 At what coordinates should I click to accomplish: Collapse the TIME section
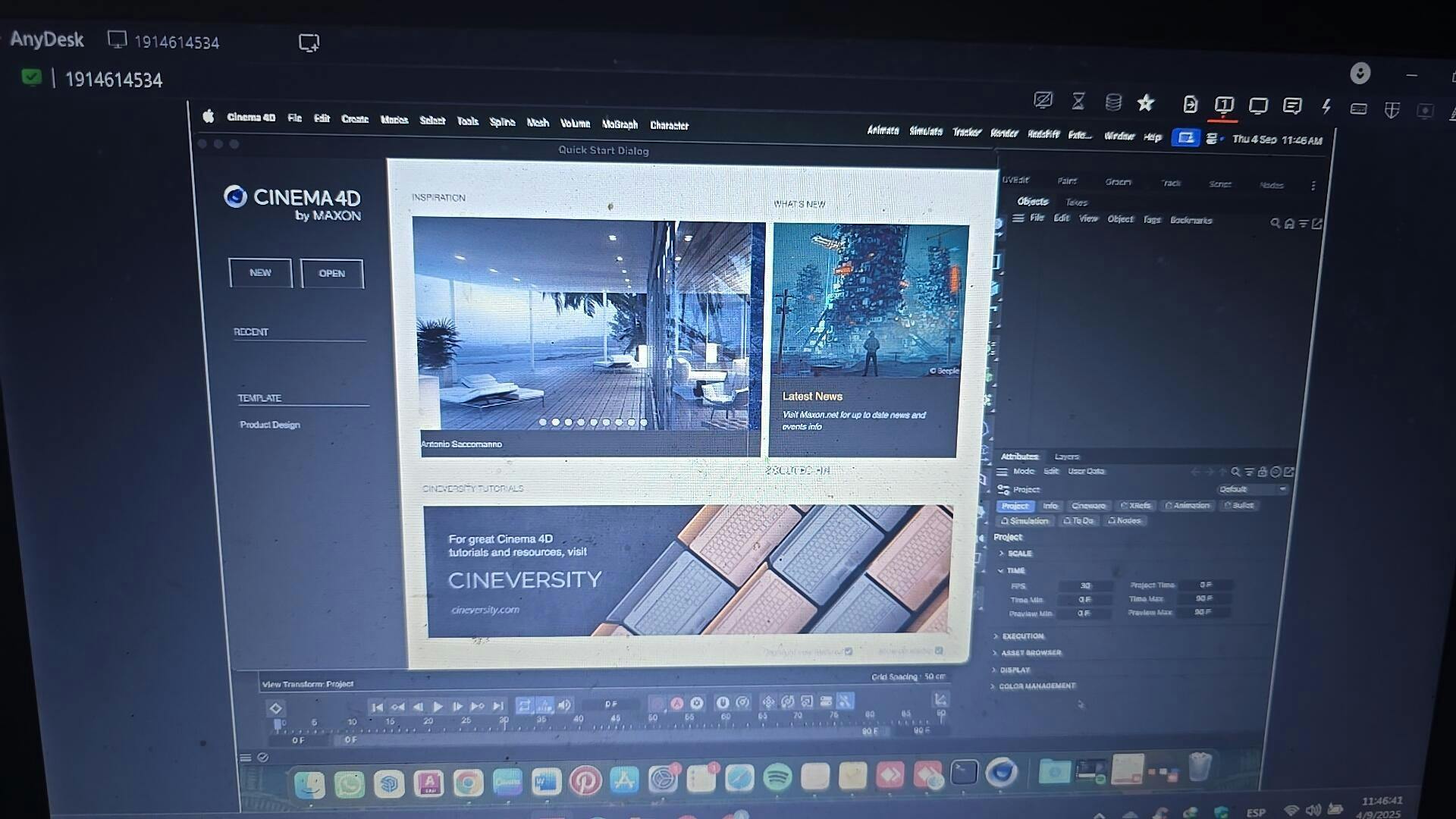tap(1001, 570)
